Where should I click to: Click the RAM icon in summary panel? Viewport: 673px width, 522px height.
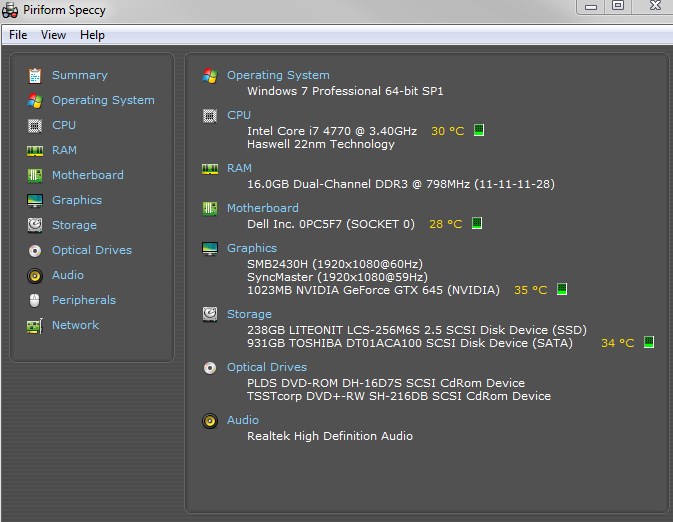coord(210,169)
